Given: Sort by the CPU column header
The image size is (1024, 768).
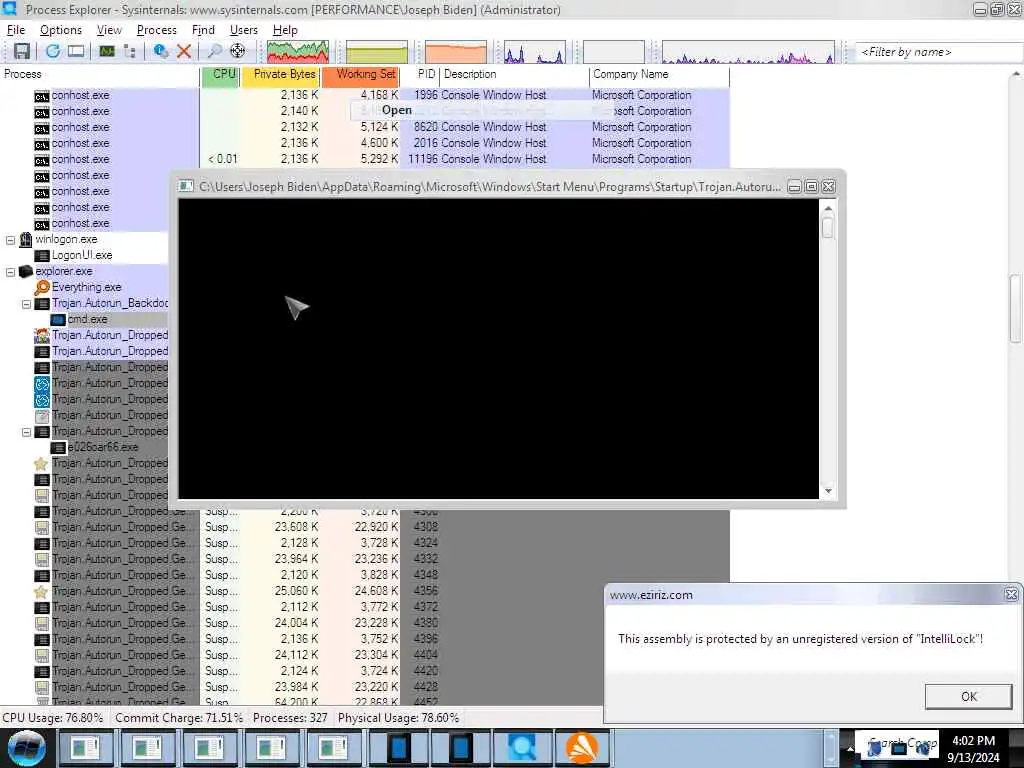Looking at the screenshot, I should click(x=220, y=74).
